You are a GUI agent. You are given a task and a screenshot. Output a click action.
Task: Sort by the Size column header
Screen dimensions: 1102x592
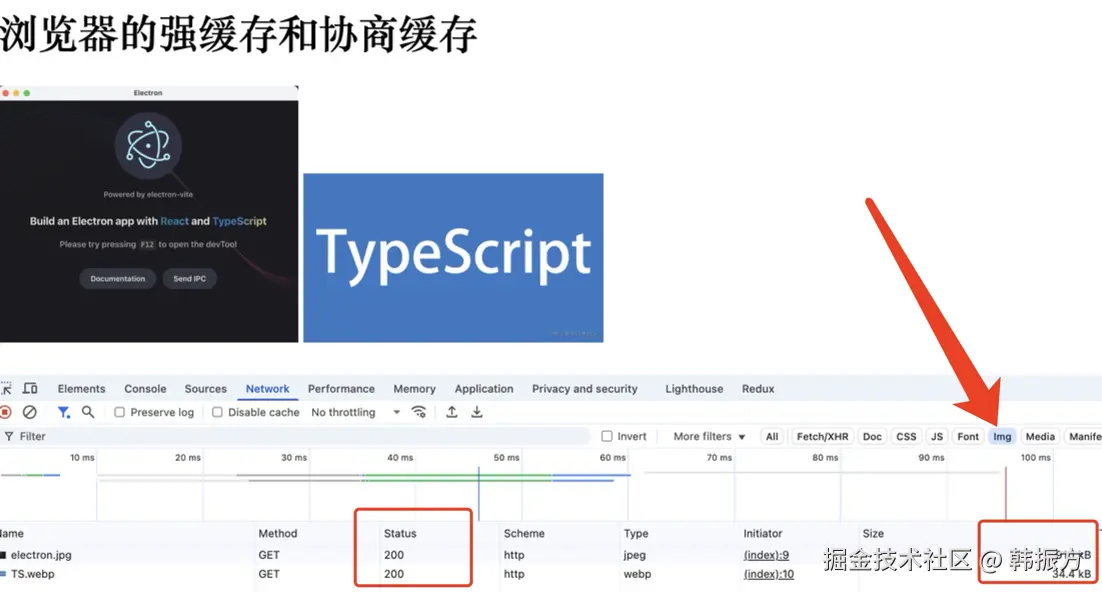point(873,534)
